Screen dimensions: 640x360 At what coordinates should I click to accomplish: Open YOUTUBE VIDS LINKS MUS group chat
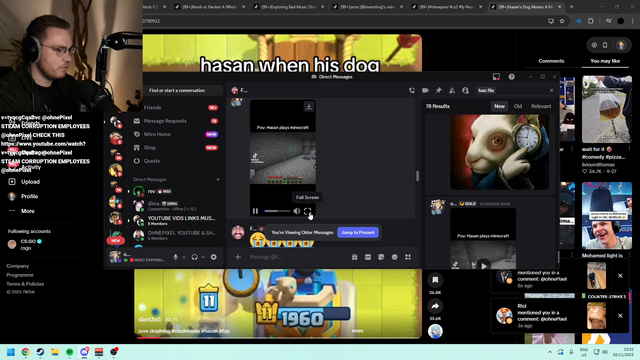coord(176,220)
